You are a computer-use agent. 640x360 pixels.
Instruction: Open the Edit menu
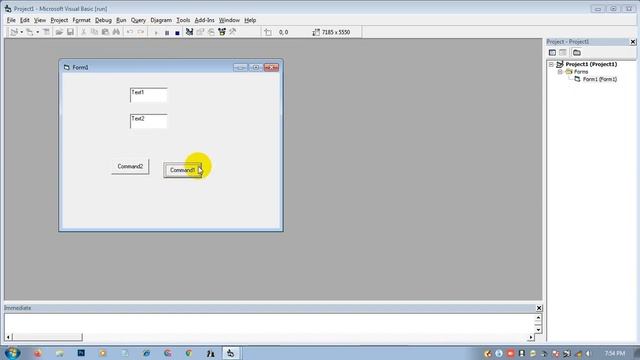pyautogui.click(x=24, y=20)
